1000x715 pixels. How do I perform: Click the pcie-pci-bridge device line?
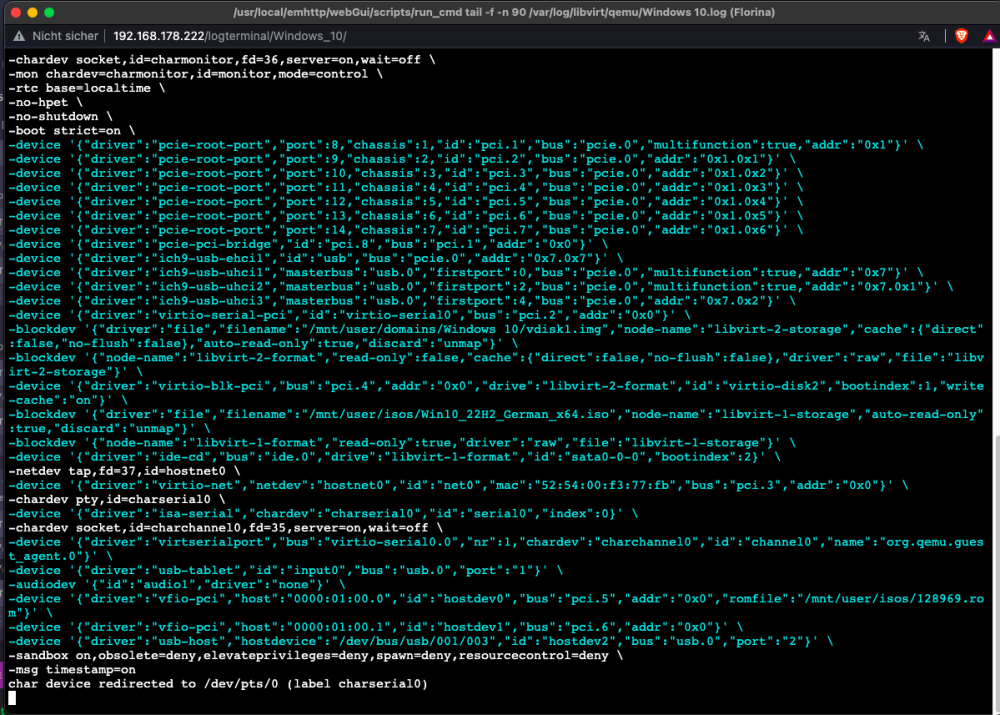(x=308, y=244)
